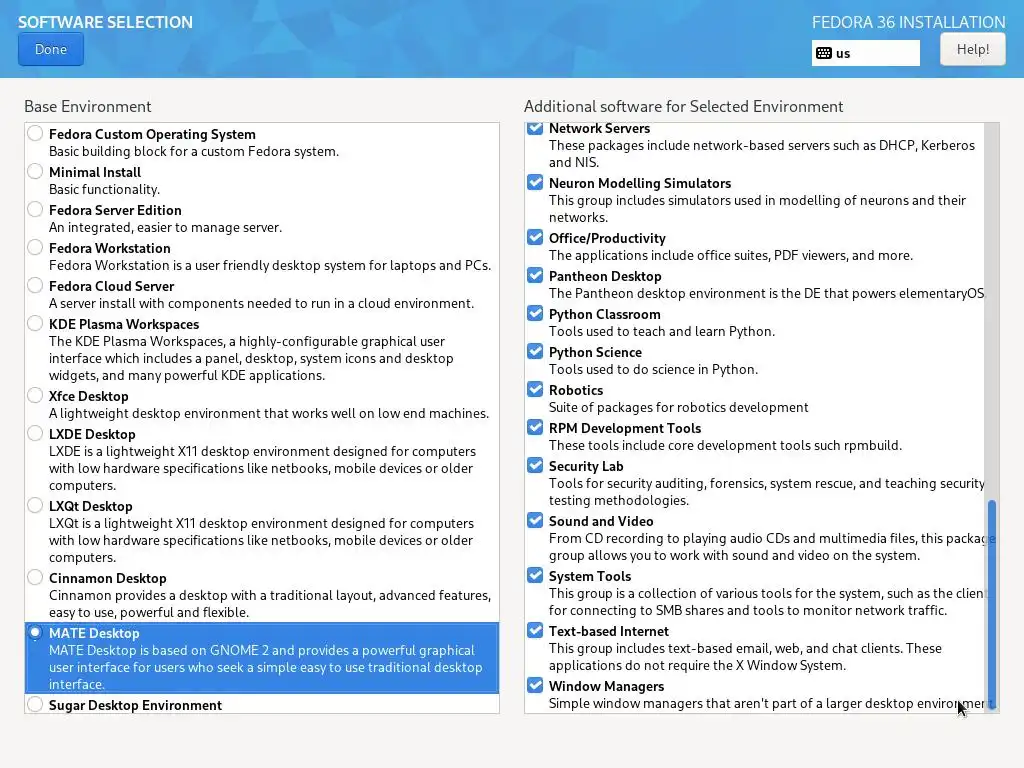This screenshot has width=1024, height=768.
Task: Pick Xfce Desktop radio button
Action: 35,394
